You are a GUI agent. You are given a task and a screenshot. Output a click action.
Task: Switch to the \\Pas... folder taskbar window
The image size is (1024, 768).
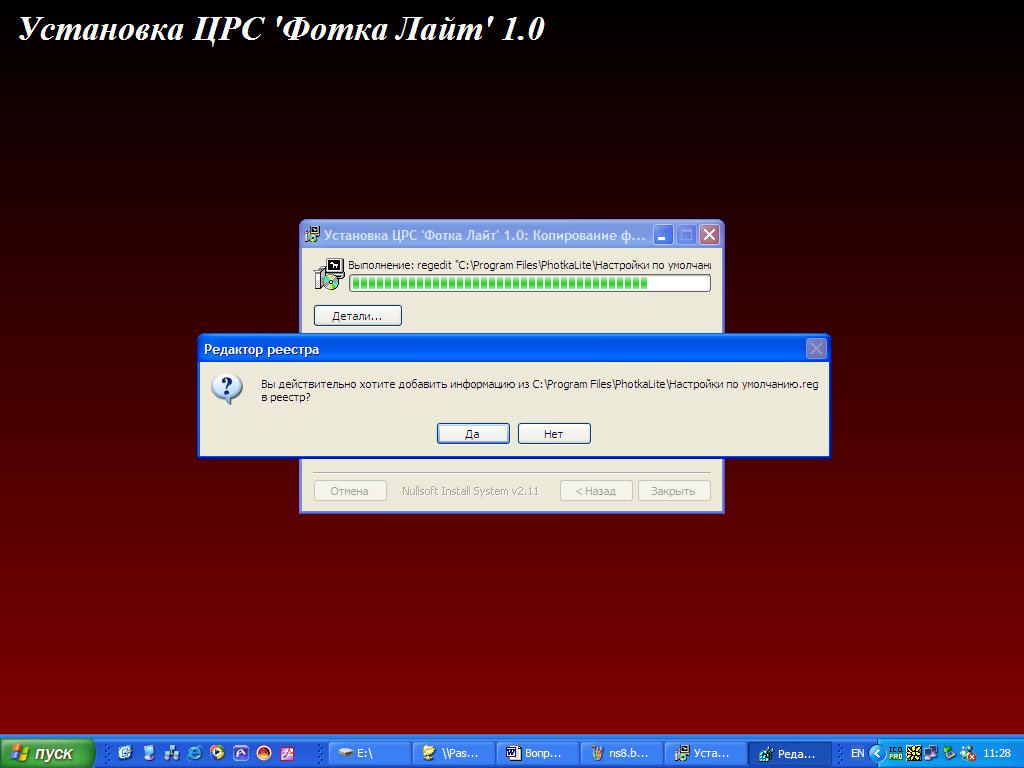pos(453,753)
